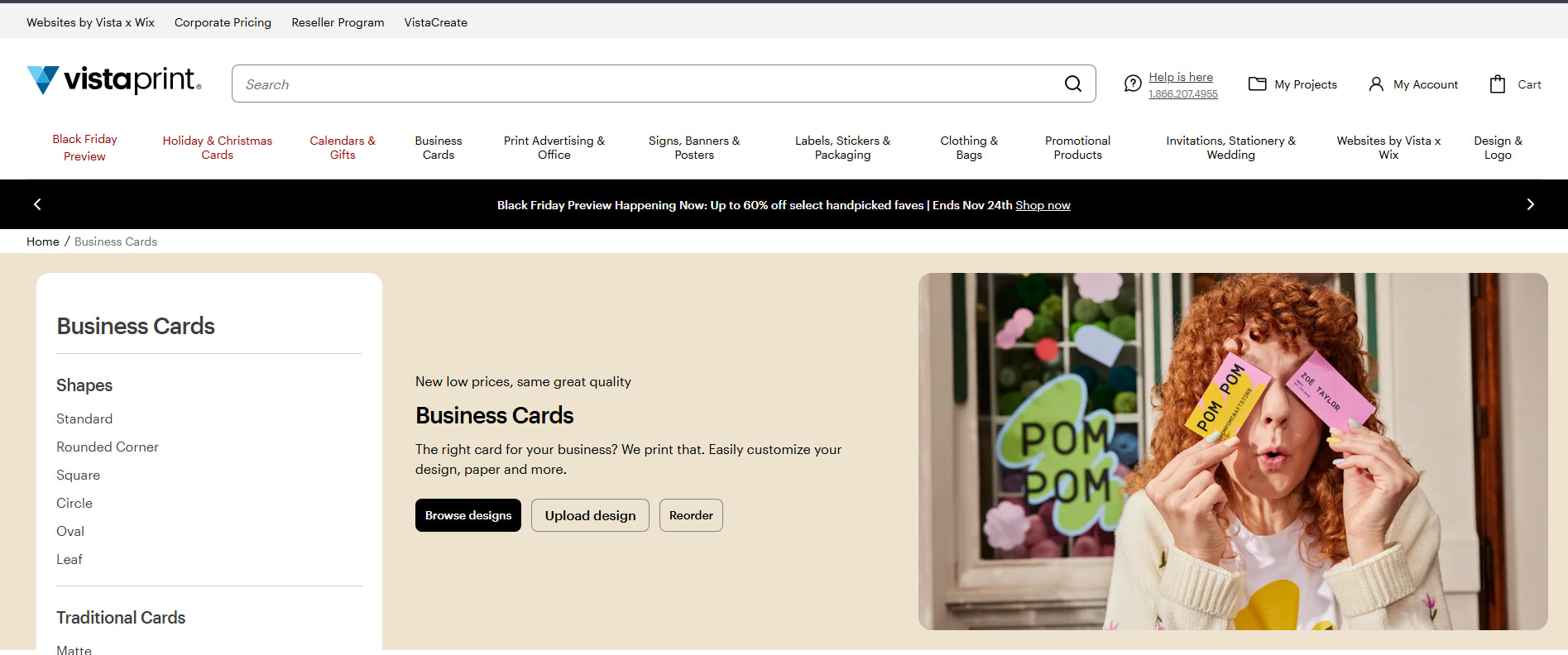Screen dimensions: 1568x655
Task: Open Black Friday Preview menu
Action: pyautogui.click(x=84, y=147)
